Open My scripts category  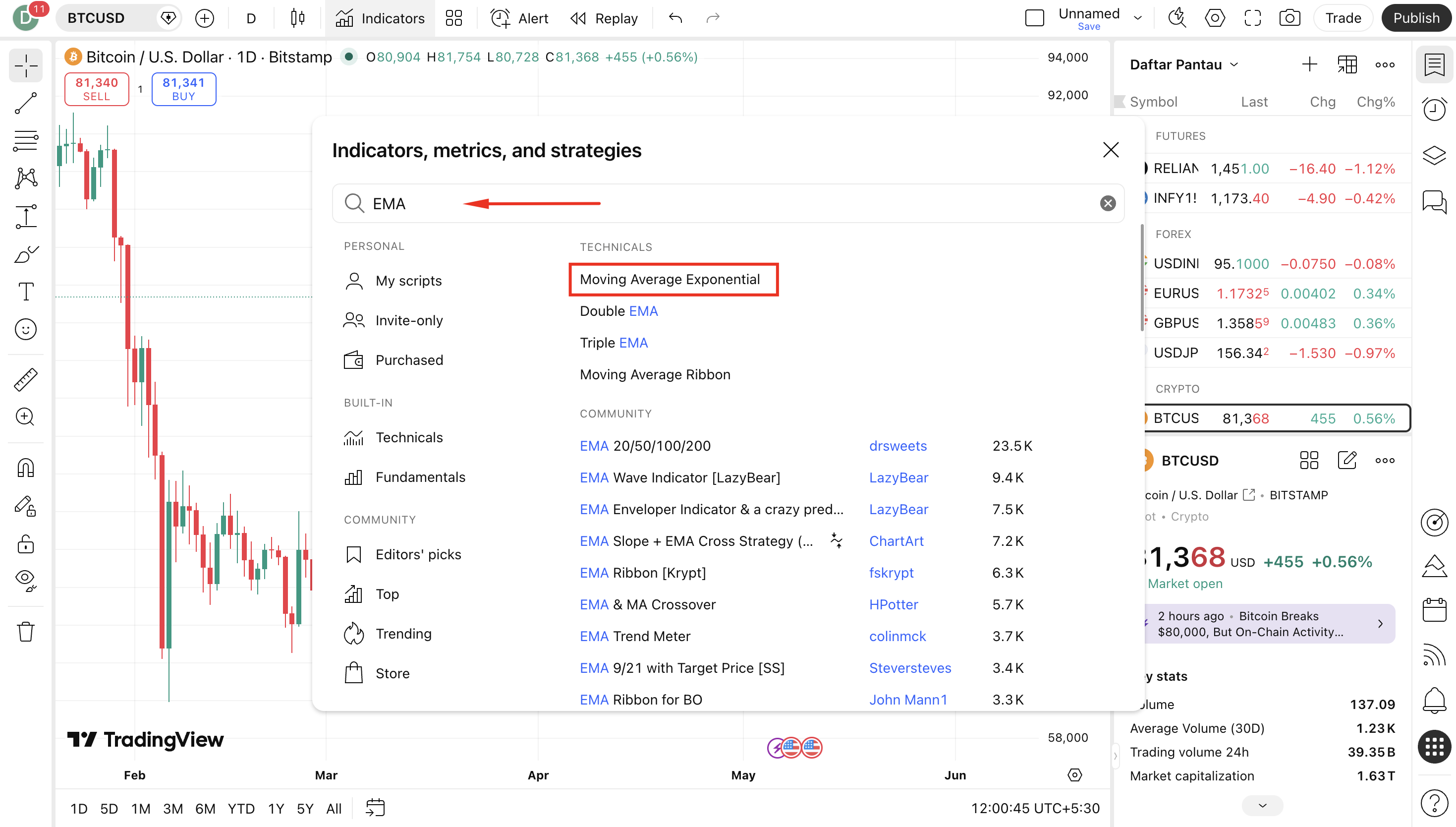[x=408, y=281]
